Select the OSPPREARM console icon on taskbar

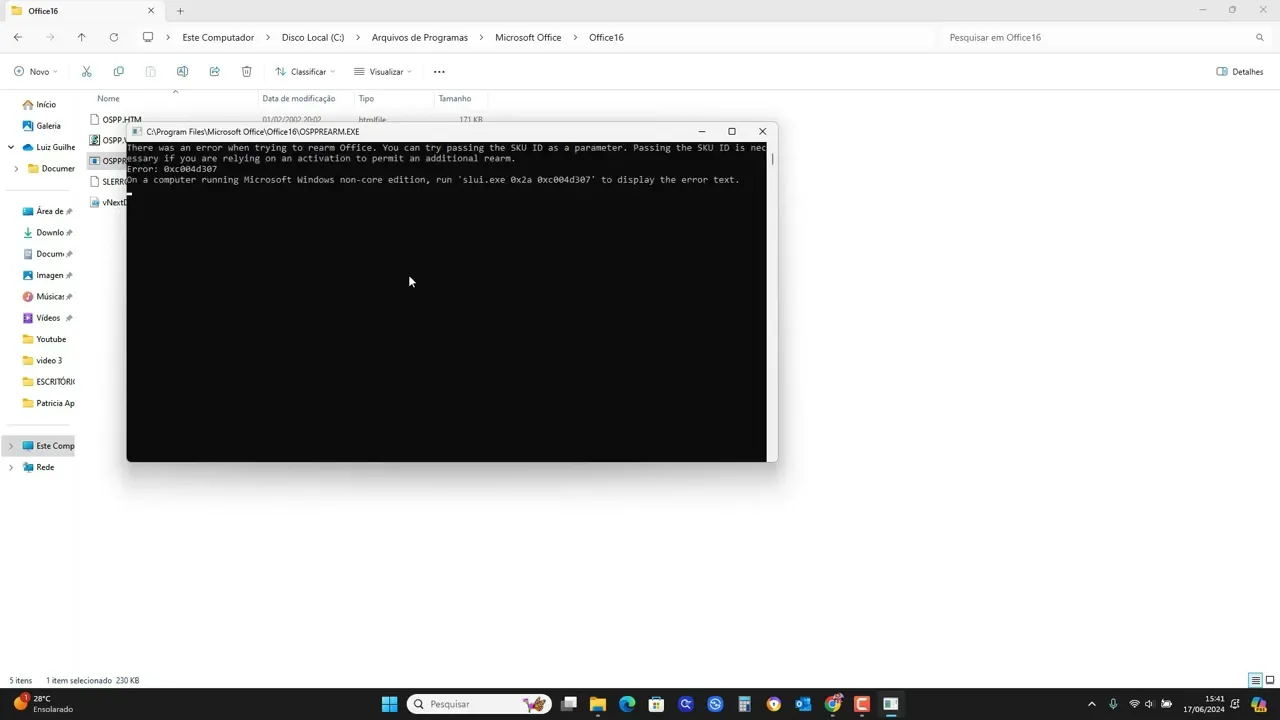click(x=891, y=704)
